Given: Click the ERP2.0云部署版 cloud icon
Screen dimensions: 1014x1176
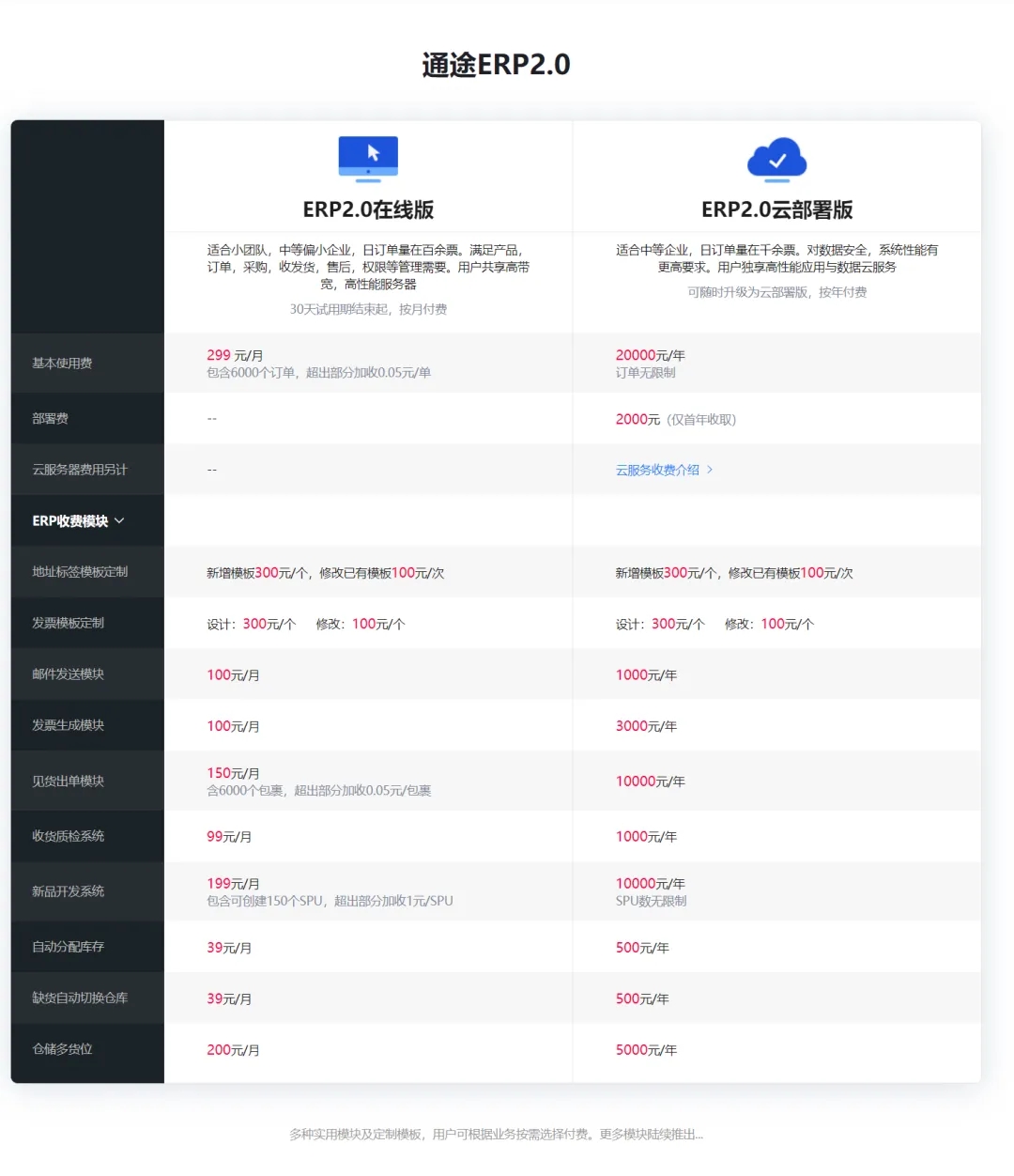Looking at the screenshot, I should (776, 159).
